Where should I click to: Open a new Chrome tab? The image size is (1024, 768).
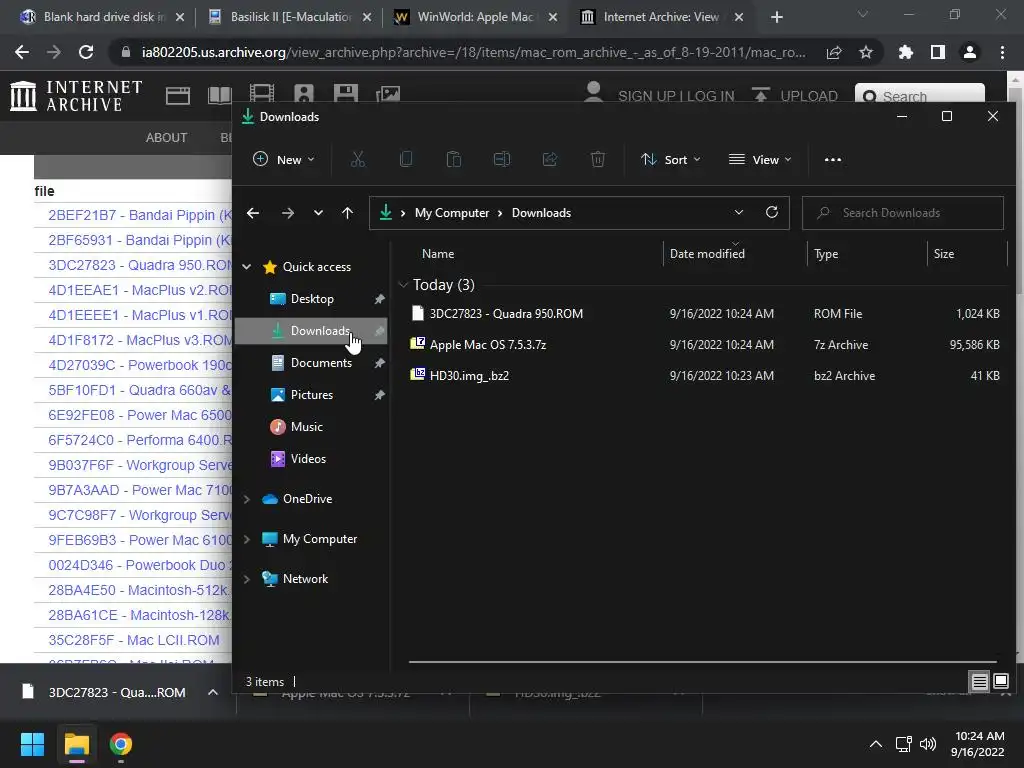776,17
